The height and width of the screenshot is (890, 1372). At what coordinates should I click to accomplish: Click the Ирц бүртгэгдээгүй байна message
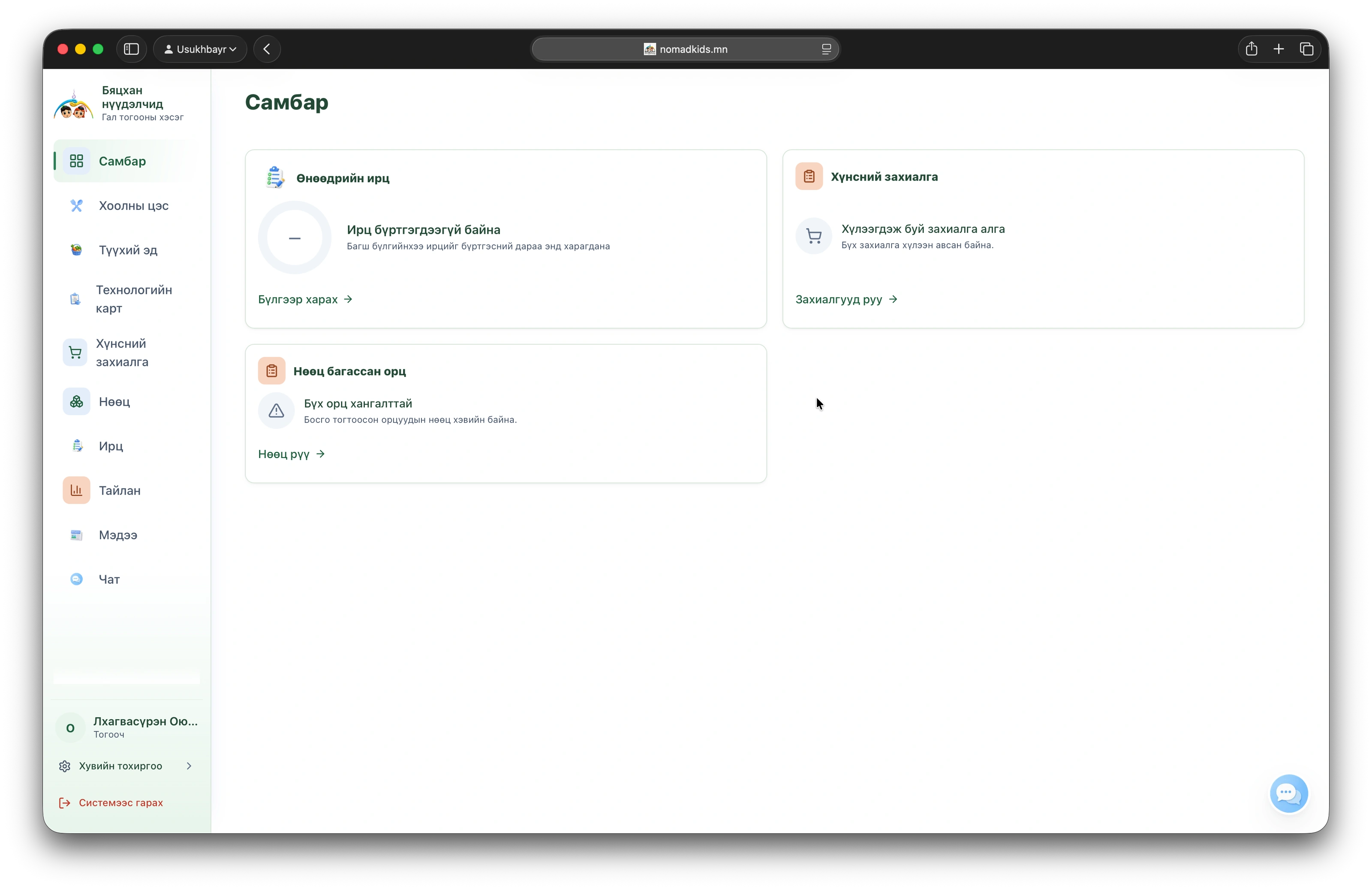424,229
